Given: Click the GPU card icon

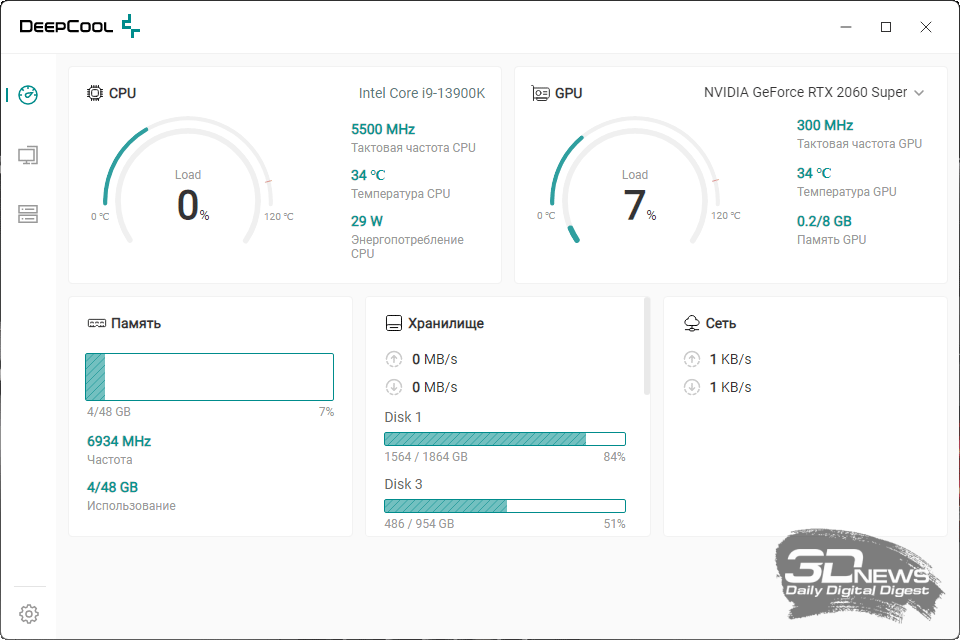Looking at the screenshot, I should coord(541,93).
